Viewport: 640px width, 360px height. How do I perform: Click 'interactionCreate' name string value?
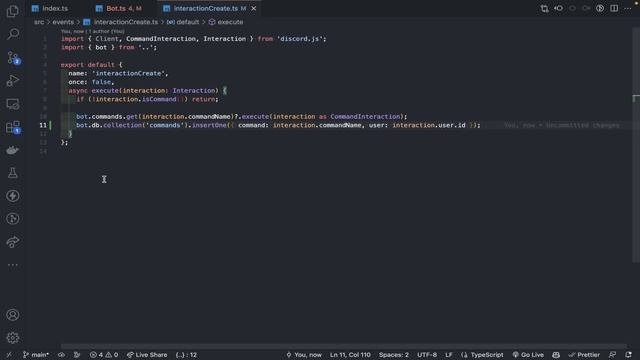click(128, 73)
